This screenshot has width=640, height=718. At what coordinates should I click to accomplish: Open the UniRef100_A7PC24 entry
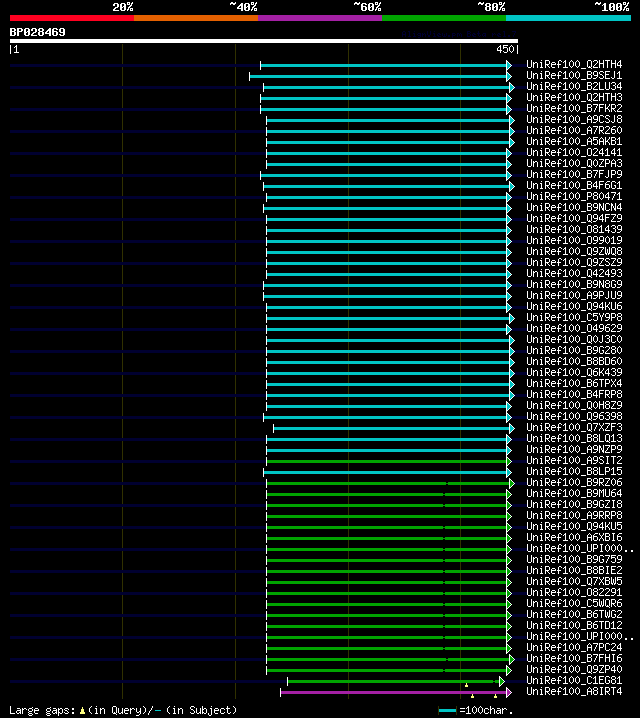click(574, 647)
